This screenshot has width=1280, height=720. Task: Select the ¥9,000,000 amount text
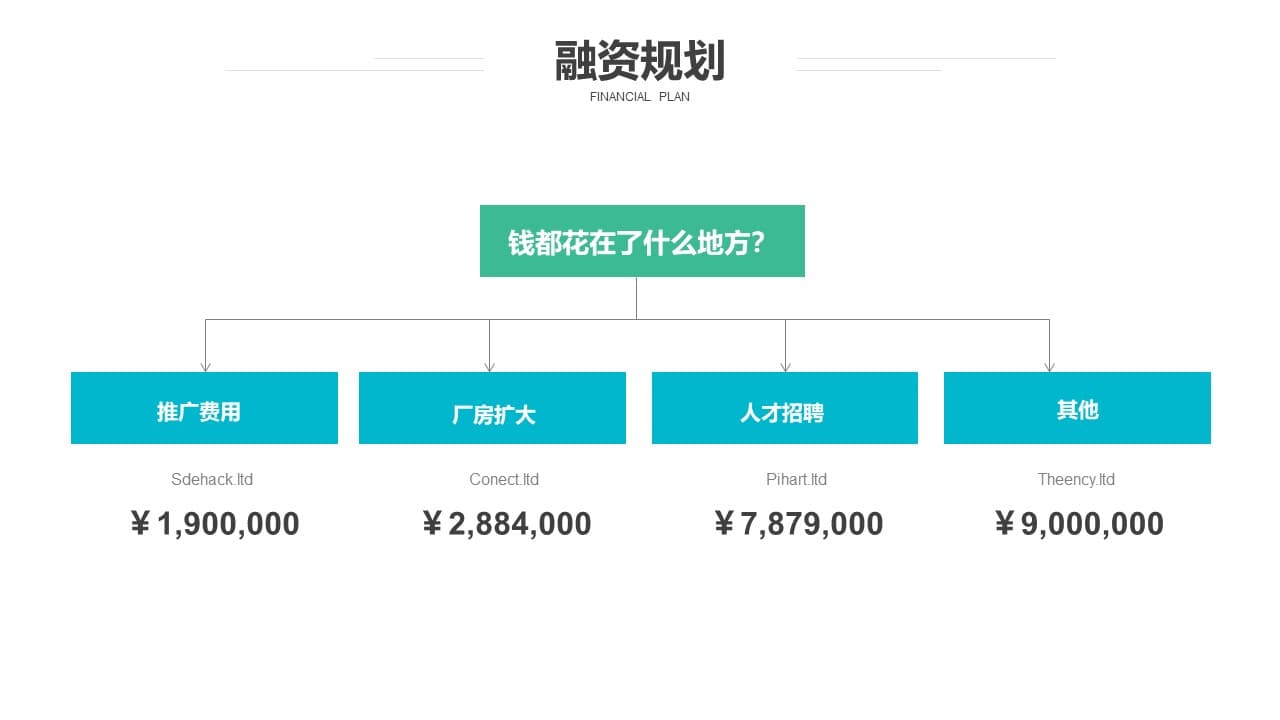1078,524
